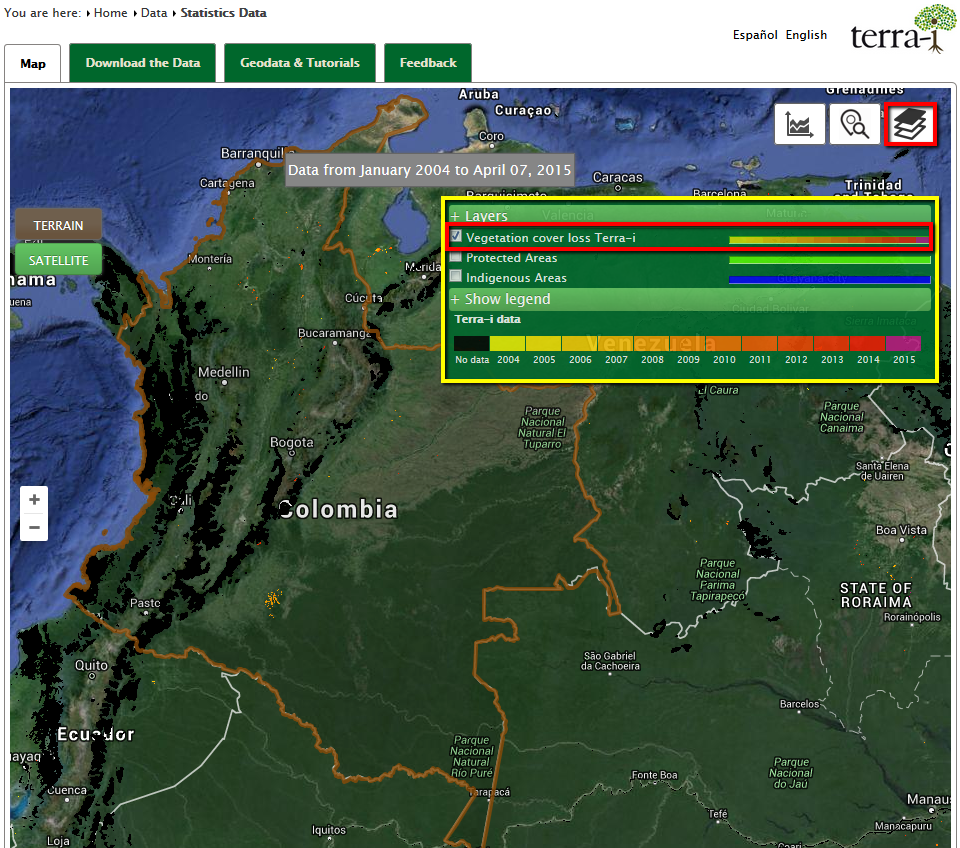Switch map to Terrain view
The height and width of the screenshot is (848, 960).
click(58, 225)
